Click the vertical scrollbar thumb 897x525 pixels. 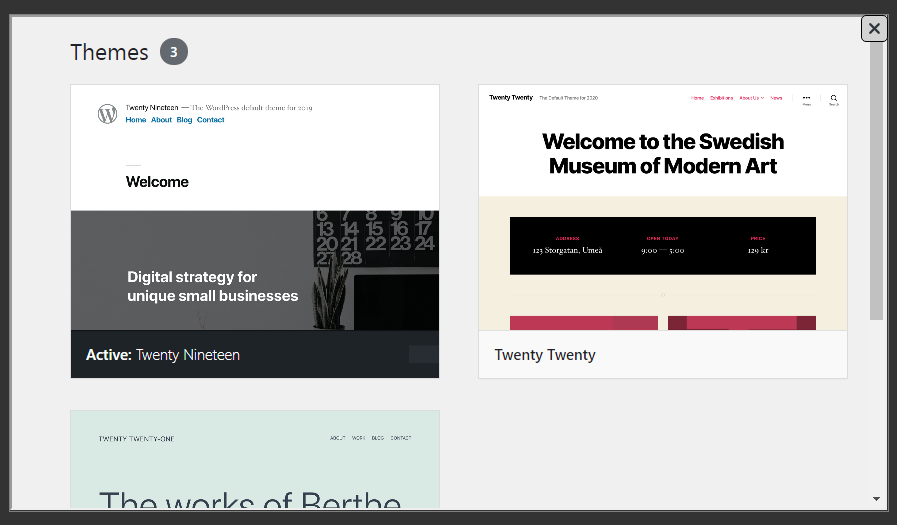point(876,180)
